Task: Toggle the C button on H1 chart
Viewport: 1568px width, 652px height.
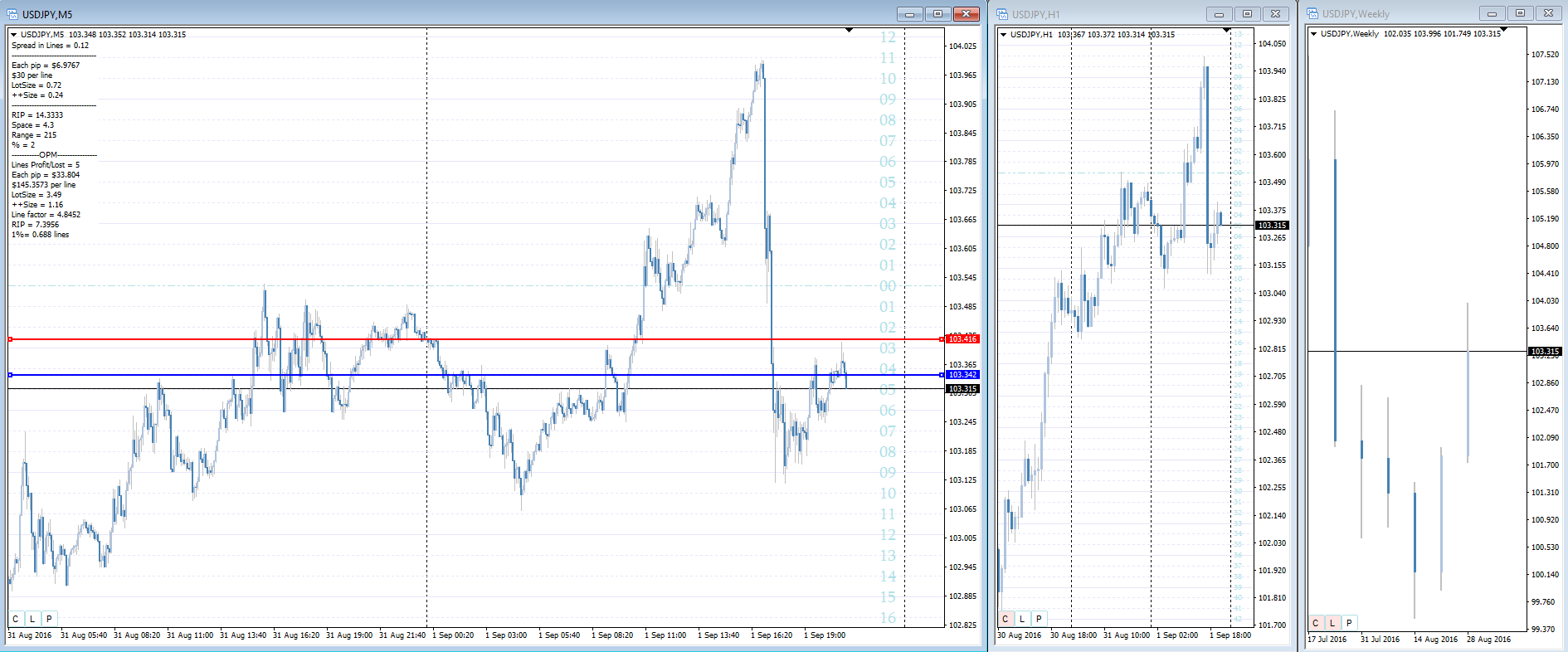Action: (x=1006, y=619)
